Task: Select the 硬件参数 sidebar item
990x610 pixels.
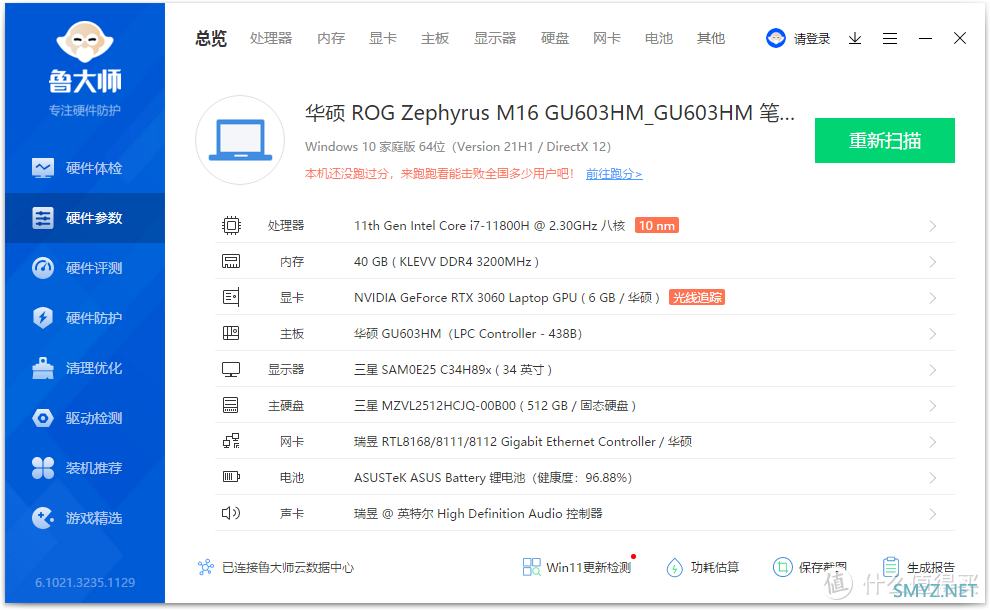Action: (x=85, y=218)
